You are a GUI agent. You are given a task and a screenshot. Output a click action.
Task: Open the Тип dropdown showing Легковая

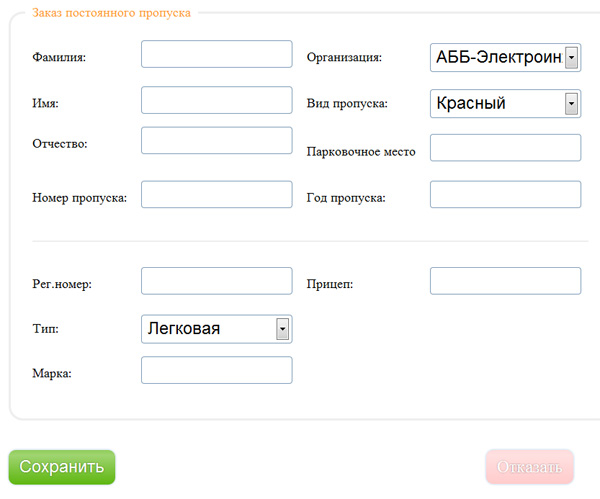[216, 328]
